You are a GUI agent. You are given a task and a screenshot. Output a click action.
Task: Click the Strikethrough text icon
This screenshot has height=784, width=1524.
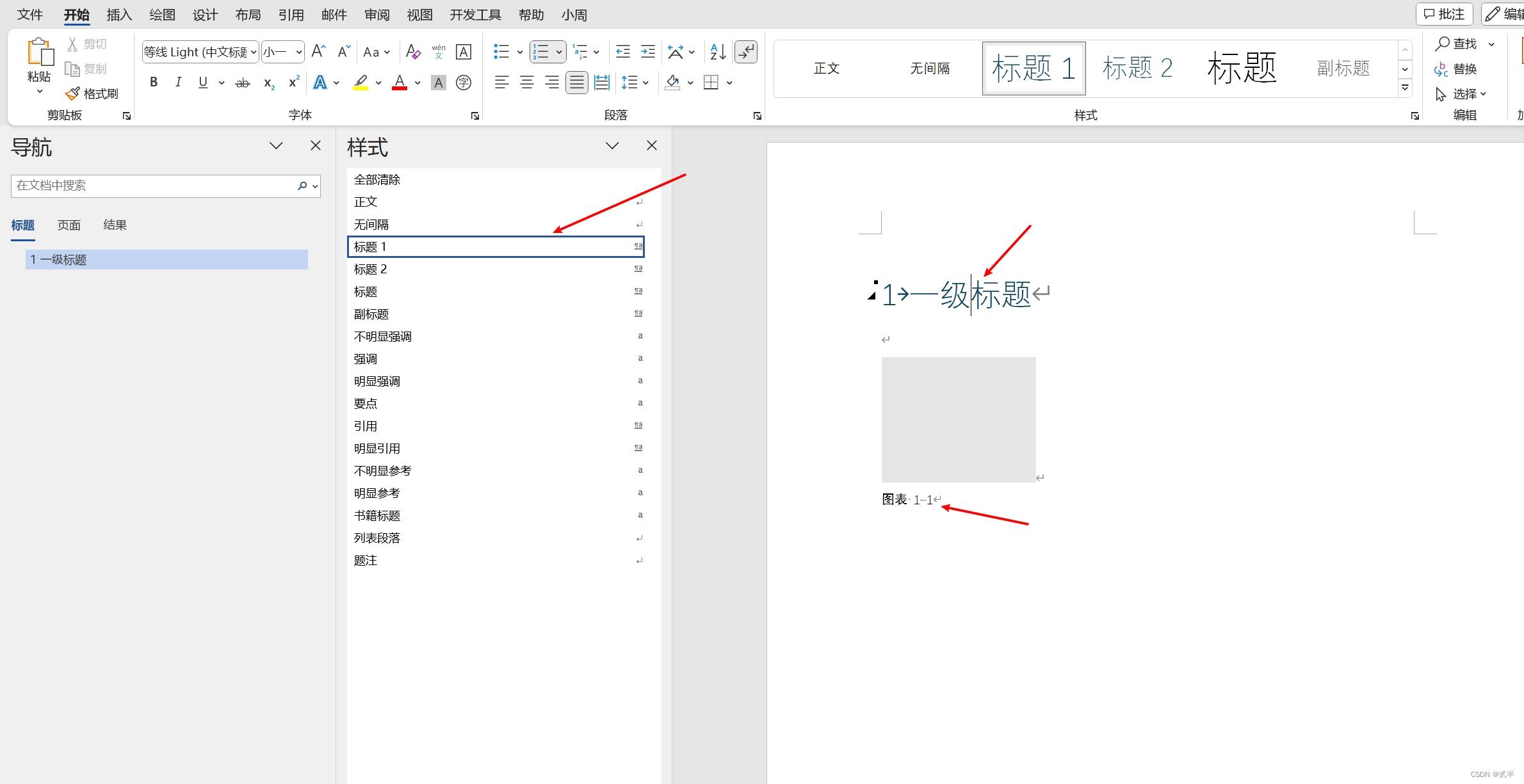tap(242, 83)
